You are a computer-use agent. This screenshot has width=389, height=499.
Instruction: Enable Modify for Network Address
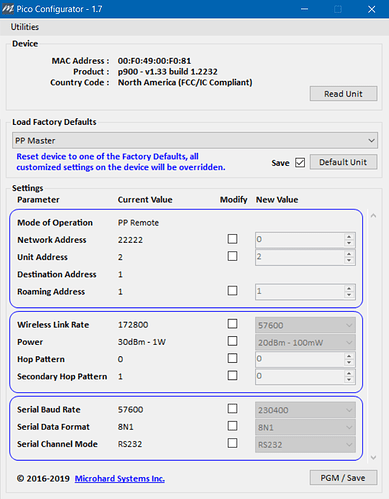[x=232, y=239]
